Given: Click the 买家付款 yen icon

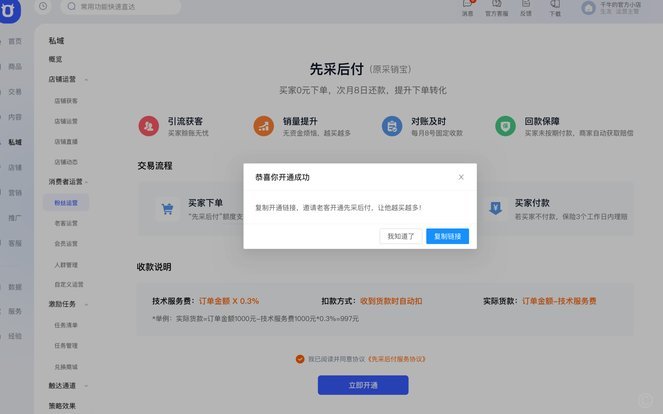Looking at the screenshot, I should pyautogui.click(x=495, y=208).
